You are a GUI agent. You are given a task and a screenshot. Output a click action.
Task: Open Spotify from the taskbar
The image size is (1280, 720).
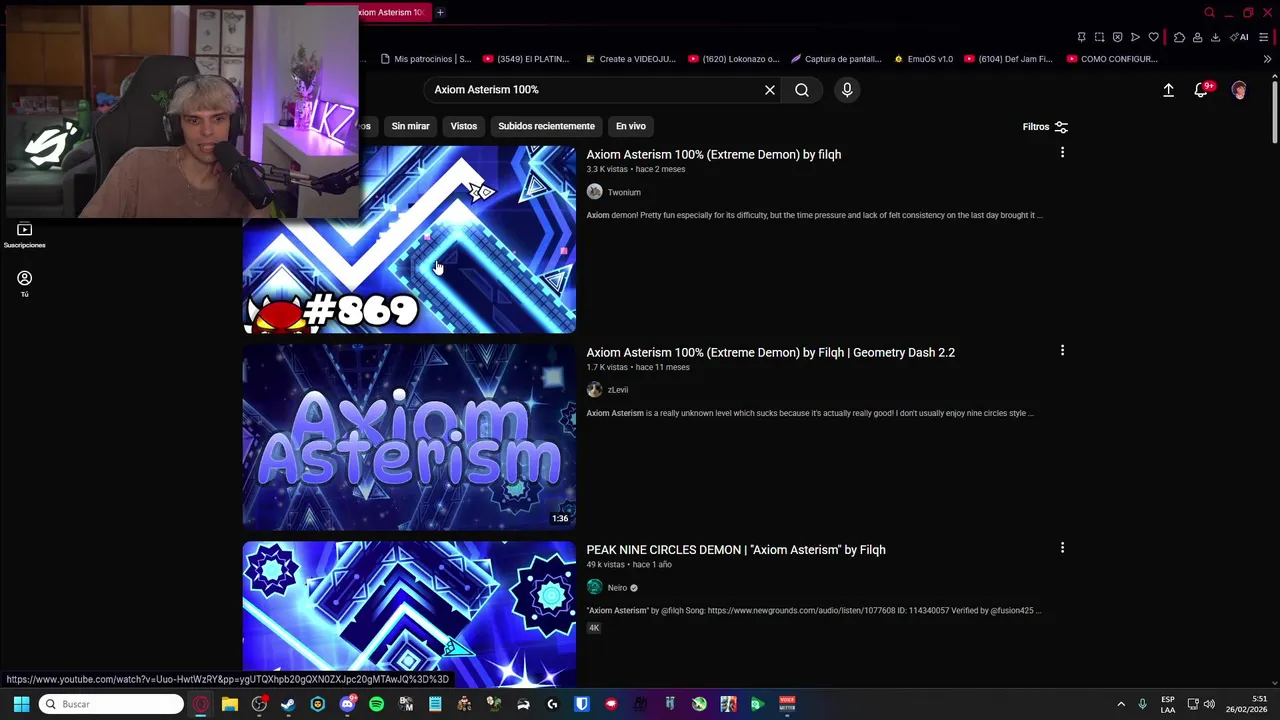pyautogui.click(x=376, y=704)
